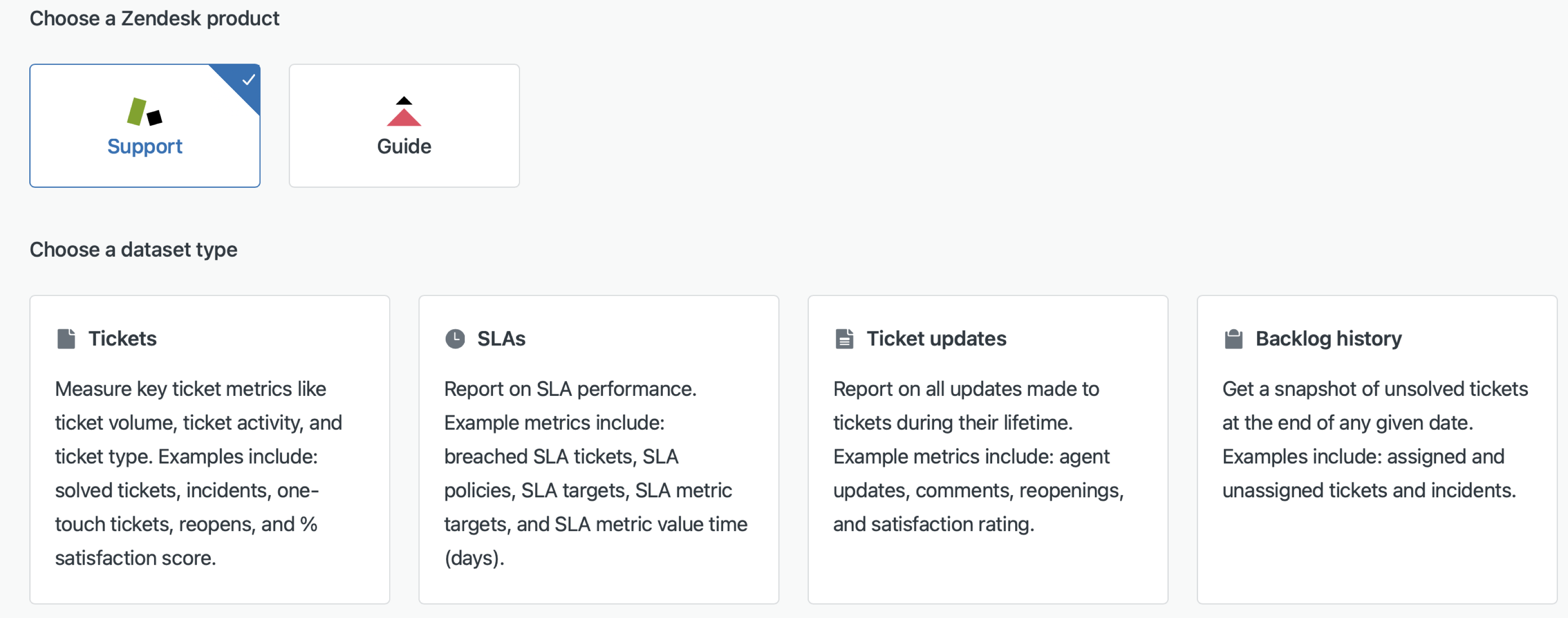Click the Tickets document icon
Image resolution: width=1568 pixels, height=618 pixels.
click(x=66, y=339)
